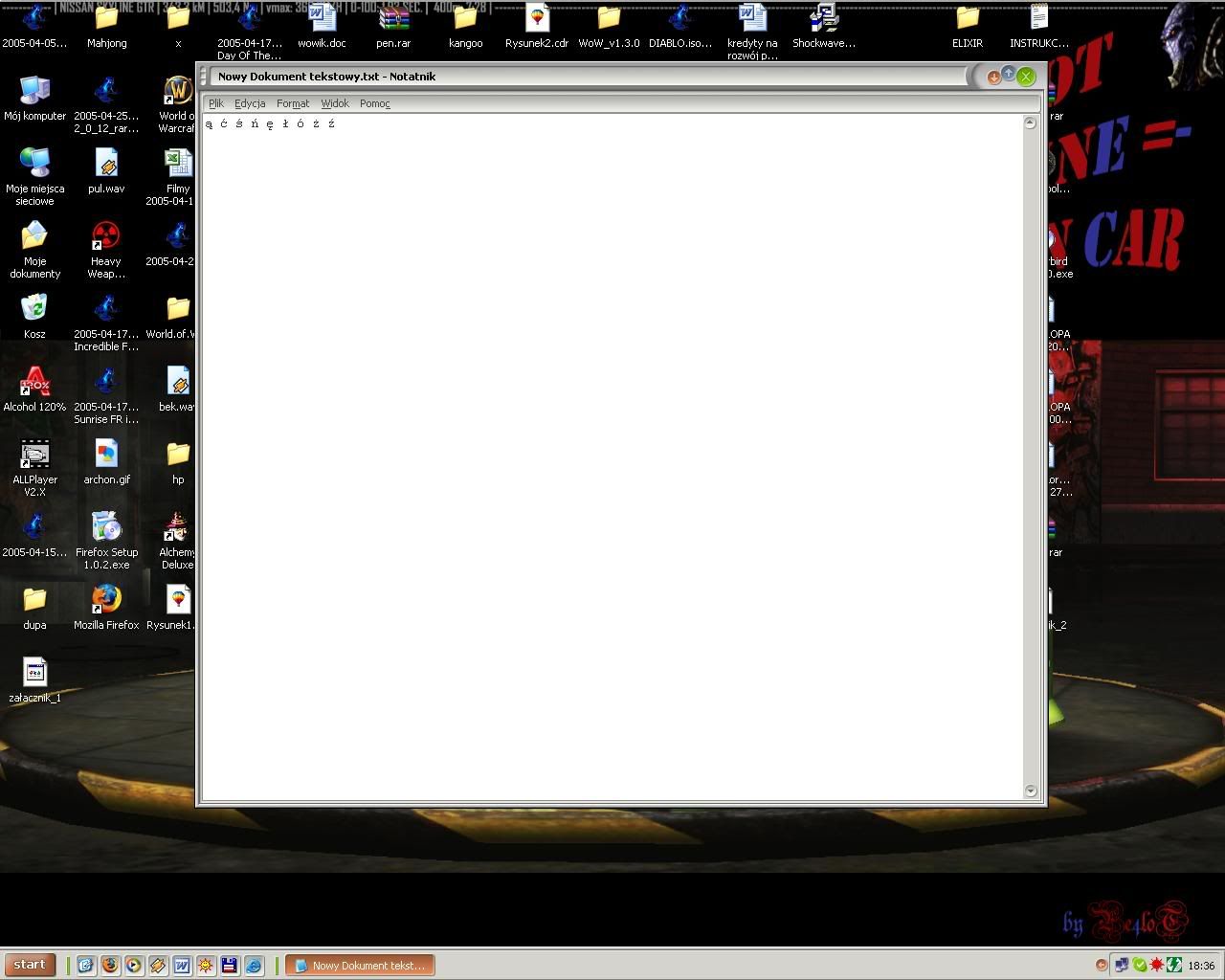
Task: Expand the Widok menu
Action: pos(335,103)
